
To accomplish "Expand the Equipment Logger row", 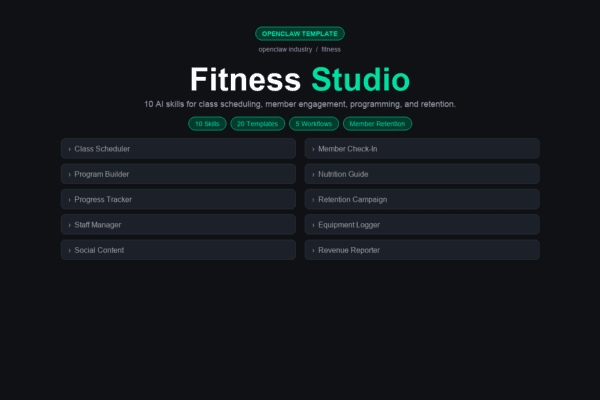I will [x=422, y=225].
